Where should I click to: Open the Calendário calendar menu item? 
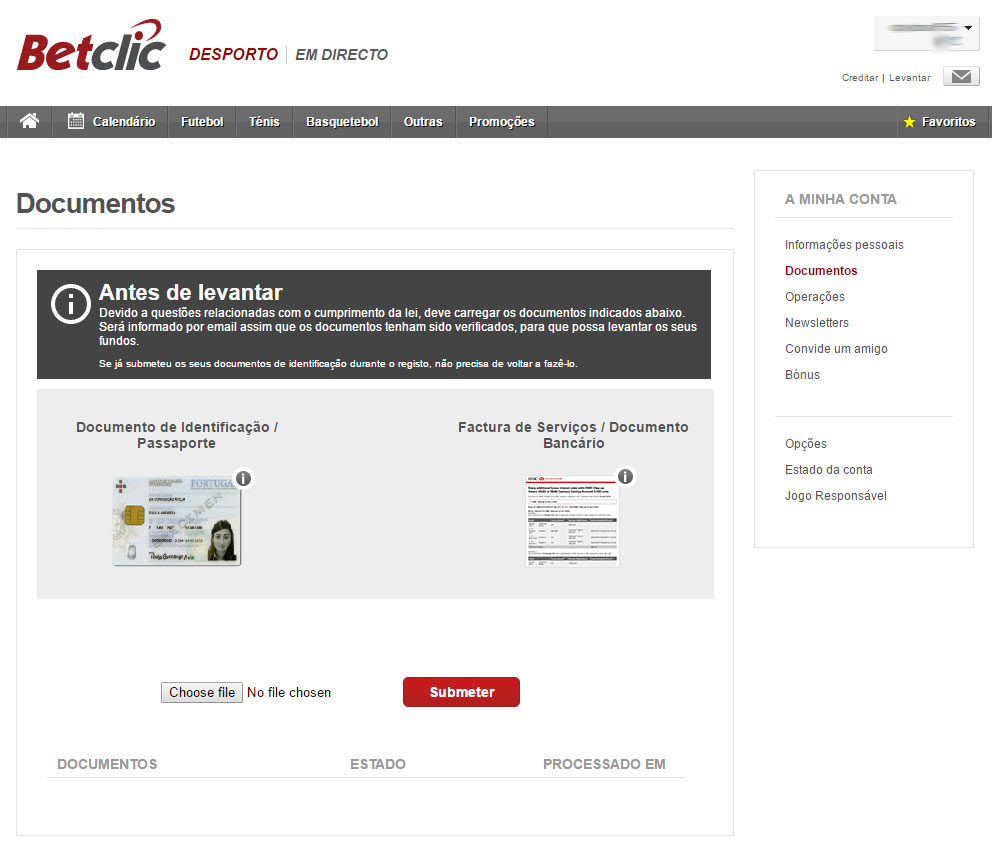(112, 122)
